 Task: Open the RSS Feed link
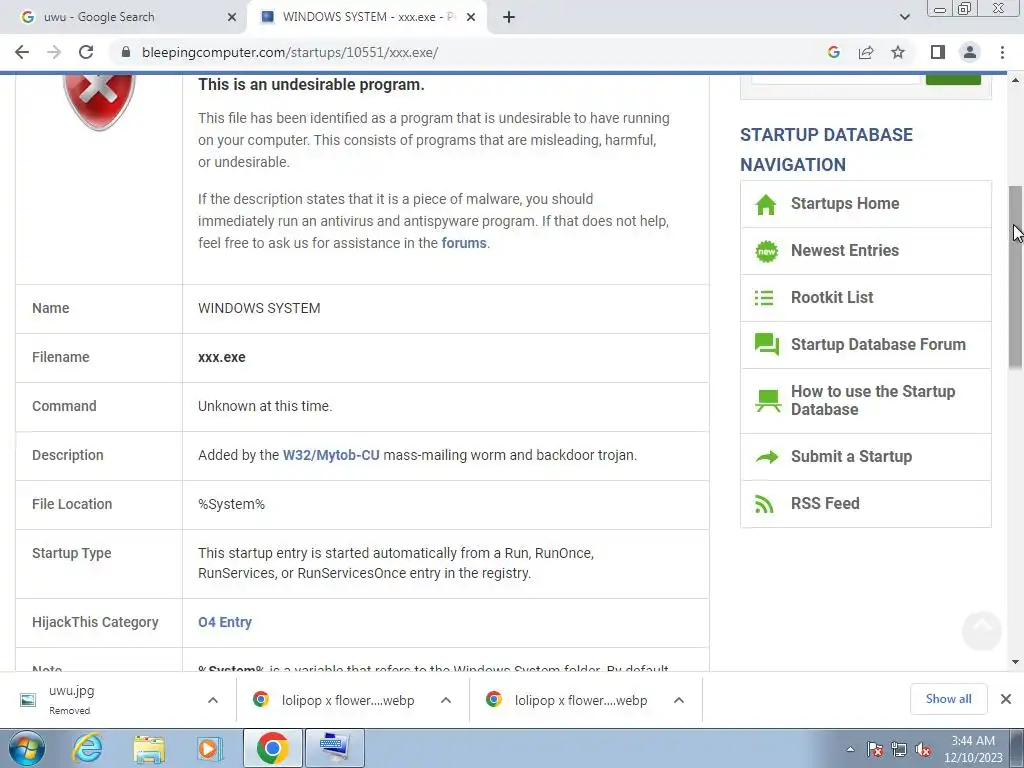coord(825,504)
